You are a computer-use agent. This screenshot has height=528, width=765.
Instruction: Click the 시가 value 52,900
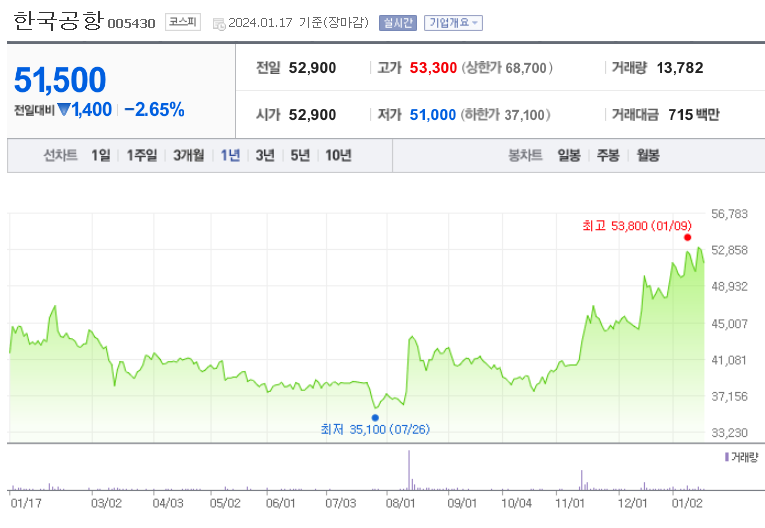(312, 115)
